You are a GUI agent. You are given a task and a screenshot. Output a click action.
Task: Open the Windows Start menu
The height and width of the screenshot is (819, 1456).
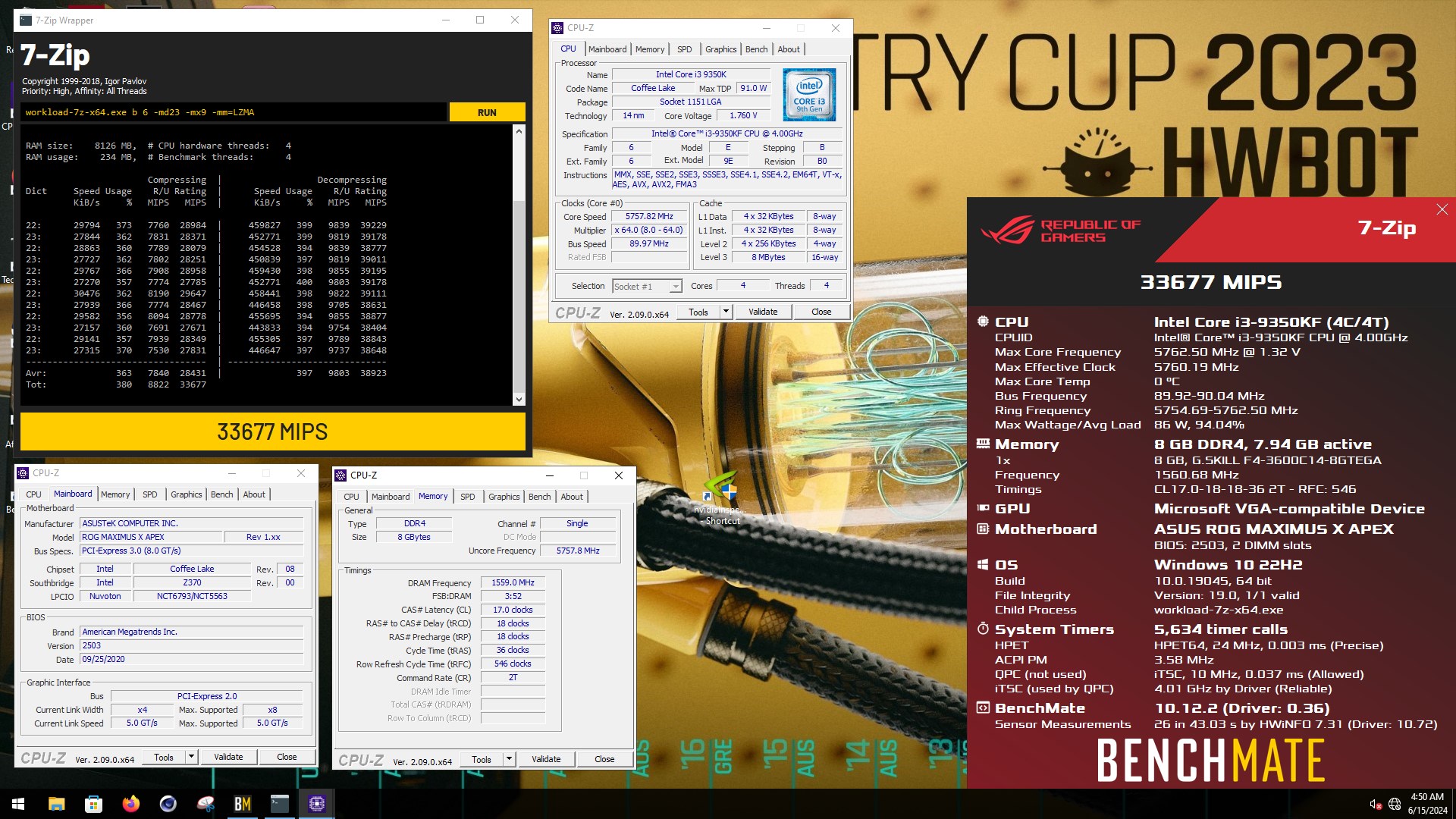click(x=18, y=804)
